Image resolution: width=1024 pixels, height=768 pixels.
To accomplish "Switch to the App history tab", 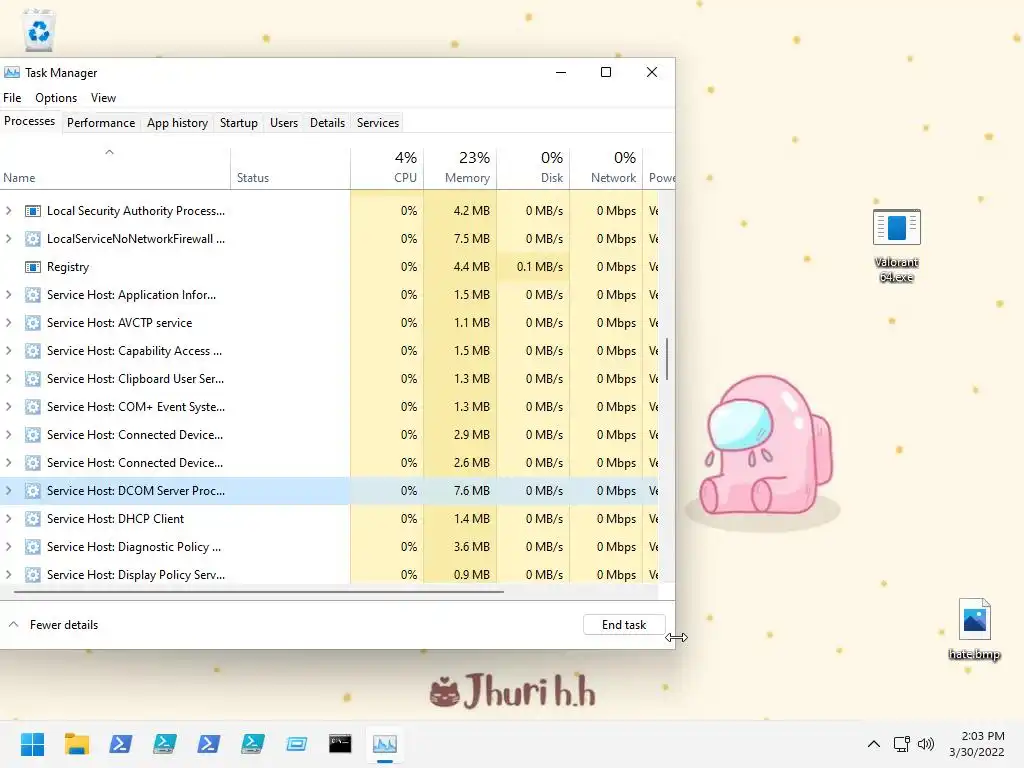I will click(x=177, y=123).
